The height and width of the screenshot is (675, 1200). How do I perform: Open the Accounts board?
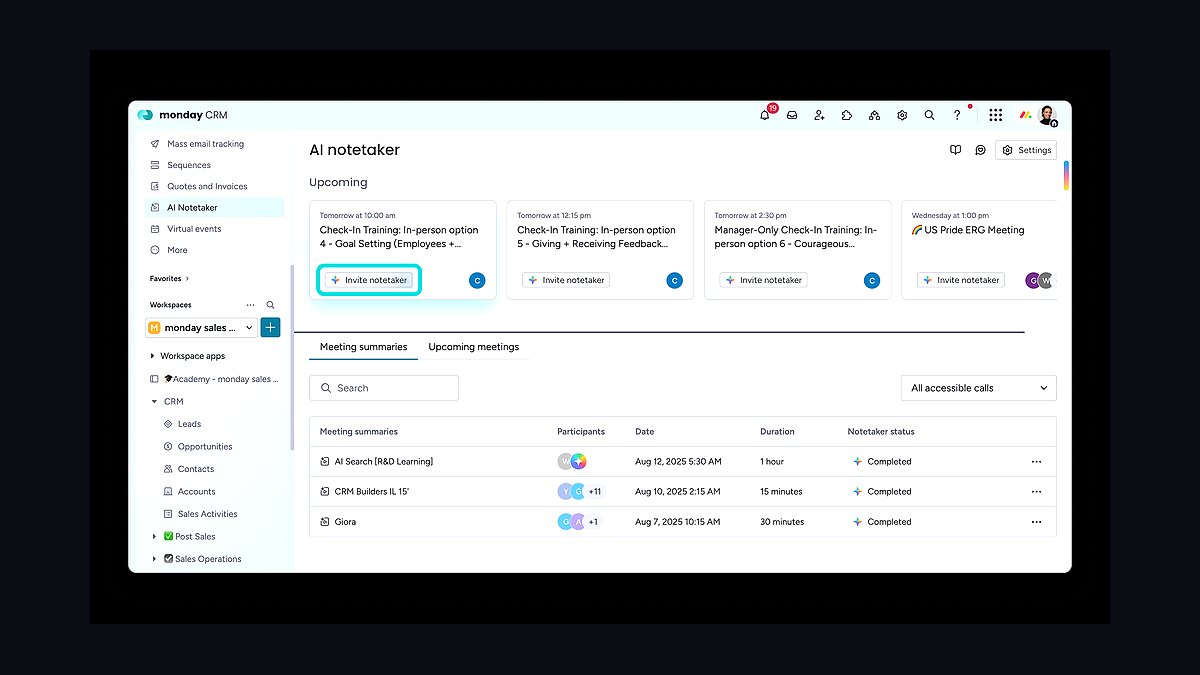tap(196, 492)
